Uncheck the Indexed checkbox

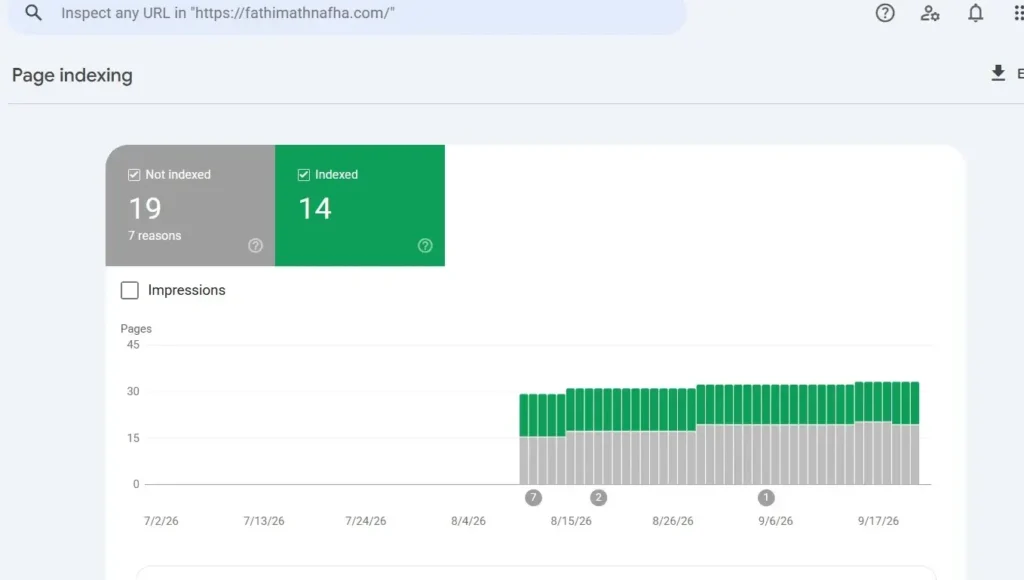pos(304,174)
